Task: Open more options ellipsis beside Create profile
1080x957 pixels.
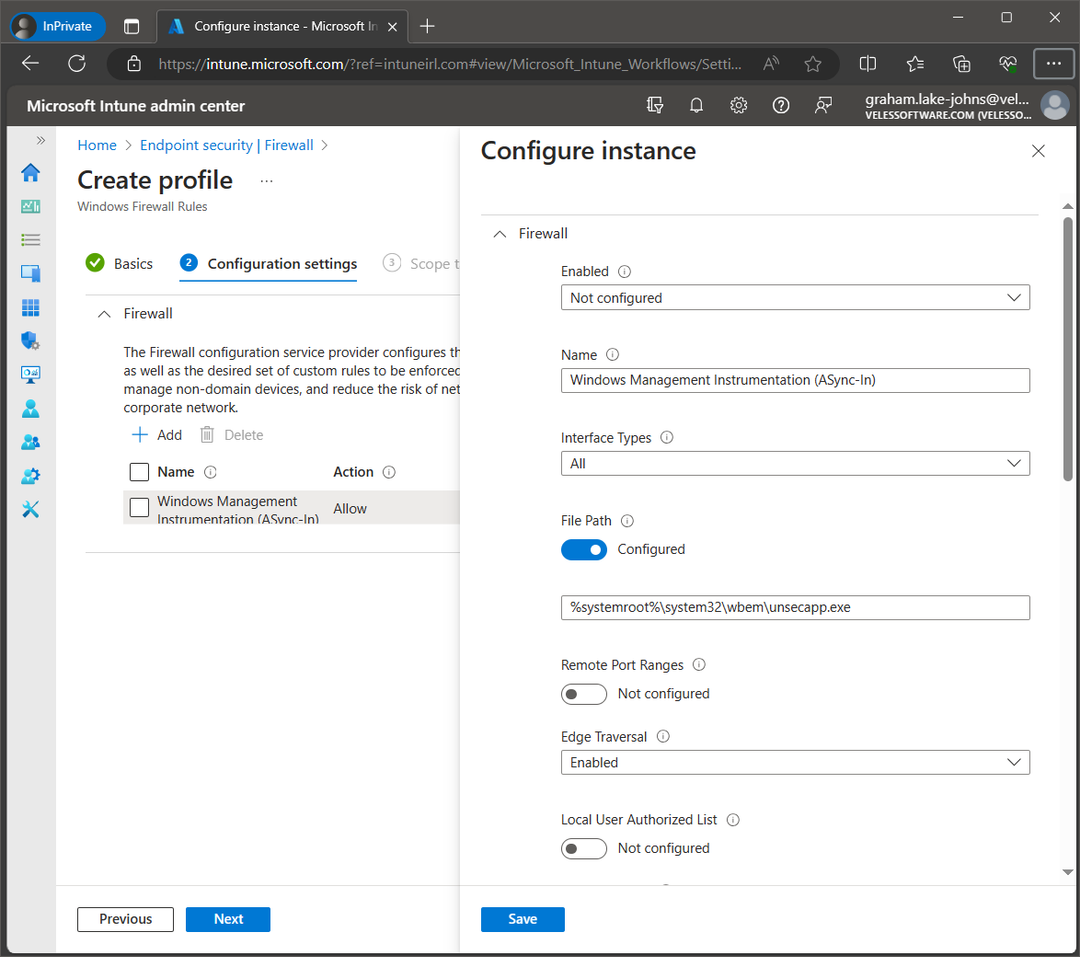Action: click(x=267, y=181)
